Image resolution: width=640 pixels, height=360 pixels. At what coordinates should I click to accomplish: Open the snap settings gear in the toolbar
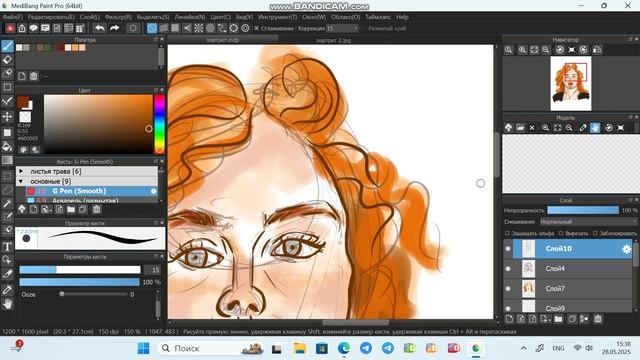(245, 28)
